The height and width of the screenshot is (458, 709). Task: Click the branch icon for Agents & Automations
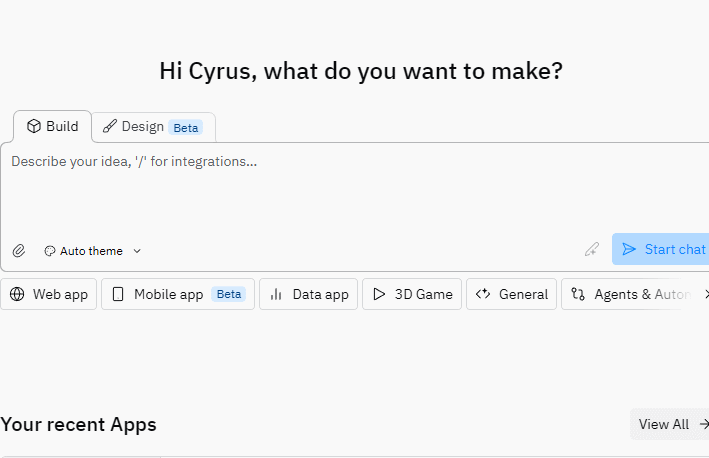tap(578, 294)
